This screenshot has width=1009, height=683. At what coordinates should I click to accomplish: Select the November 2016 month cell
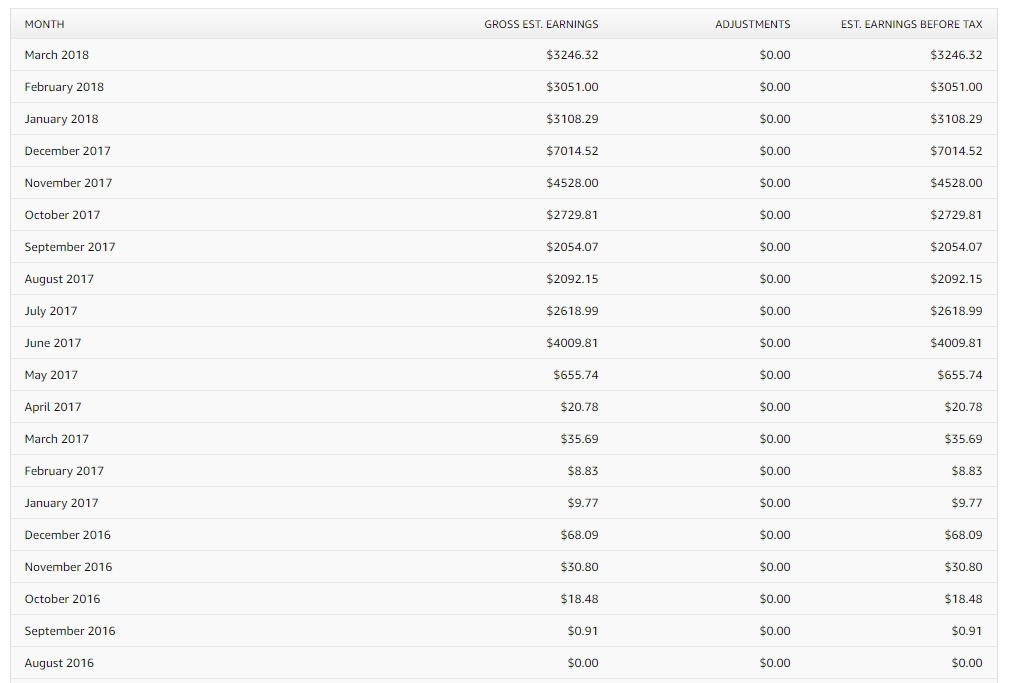coord(68,567)
